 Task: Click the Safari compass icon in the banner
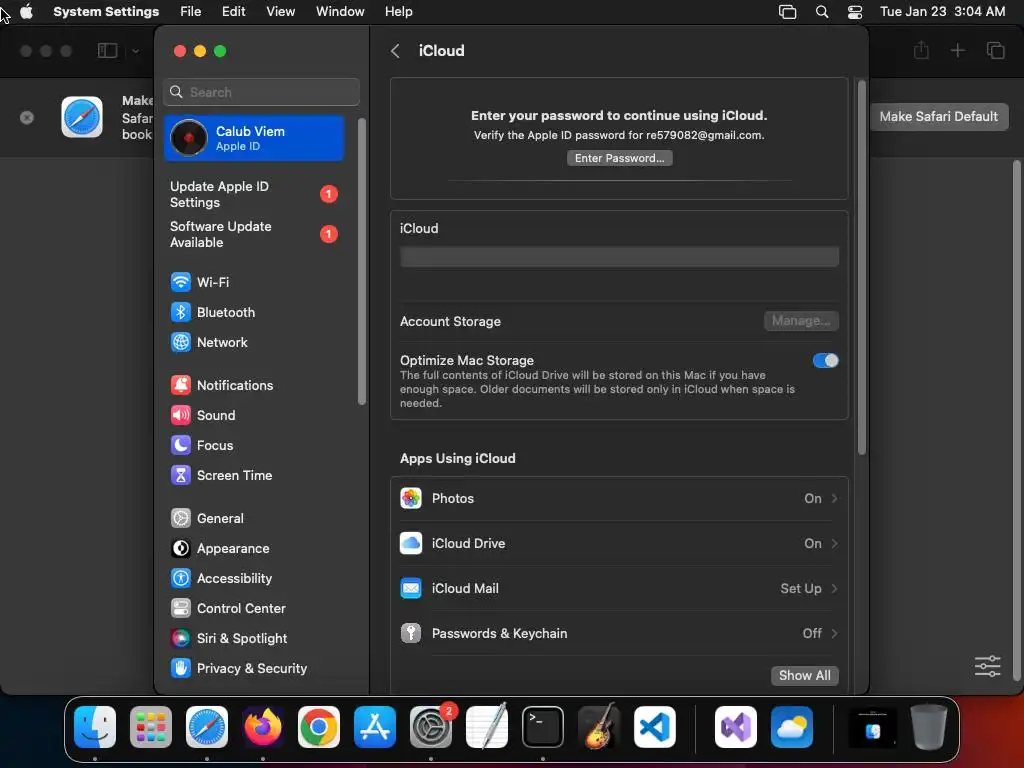click(x=82, y=118)
